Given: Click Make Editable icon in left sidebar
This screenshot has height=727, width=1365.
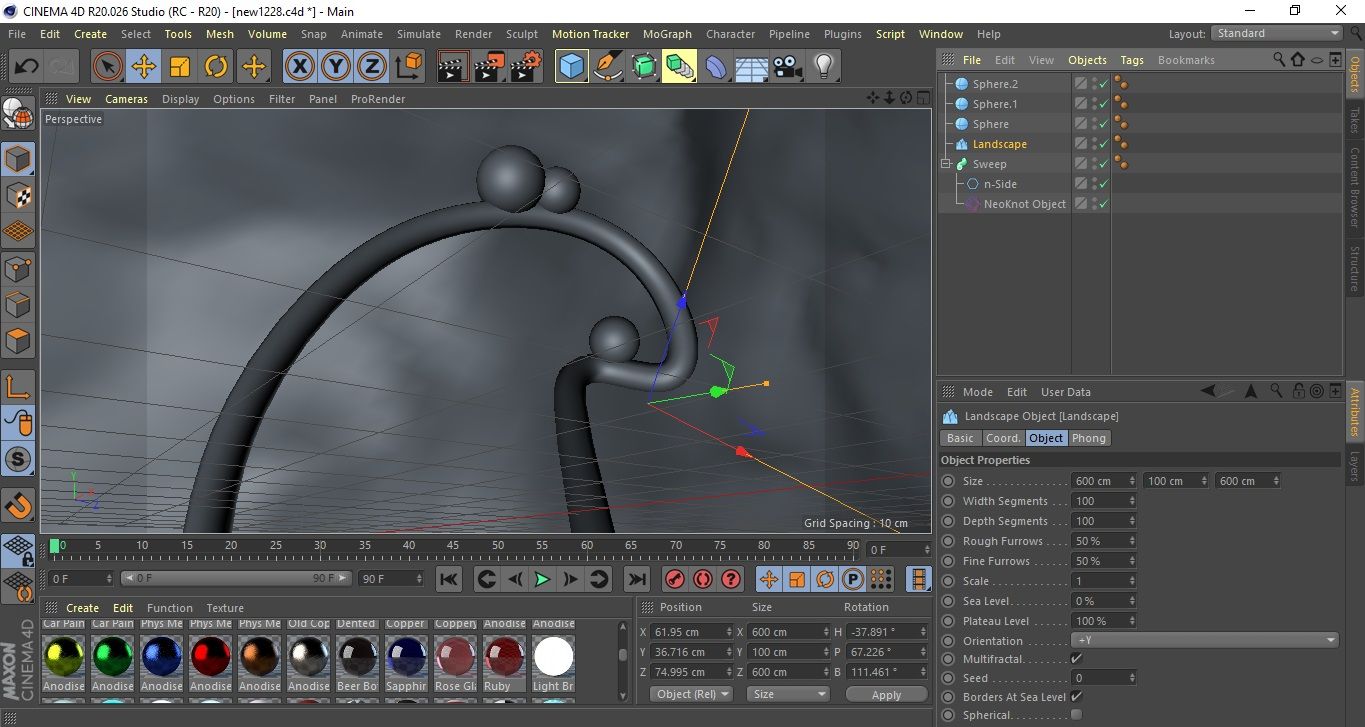Looking at the screenshot, I should click(18, 114).
